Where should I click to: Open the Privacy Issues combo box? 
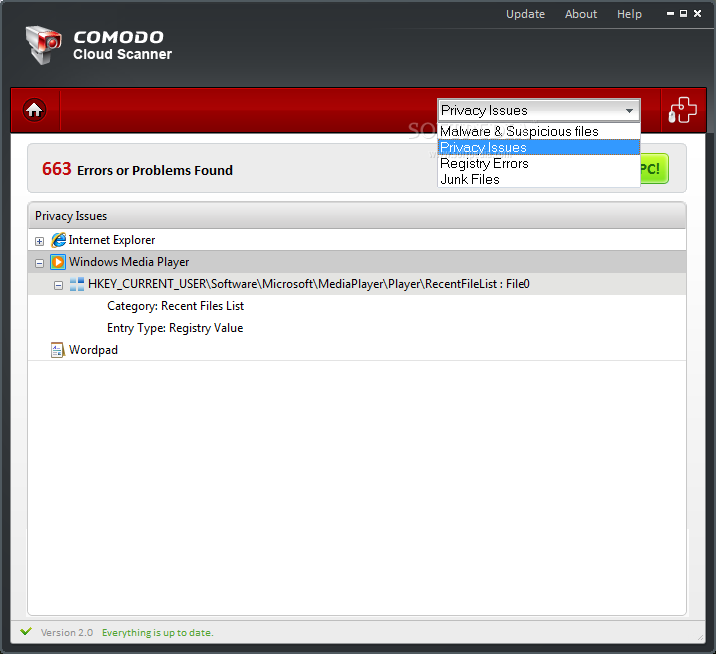point(539,110)
